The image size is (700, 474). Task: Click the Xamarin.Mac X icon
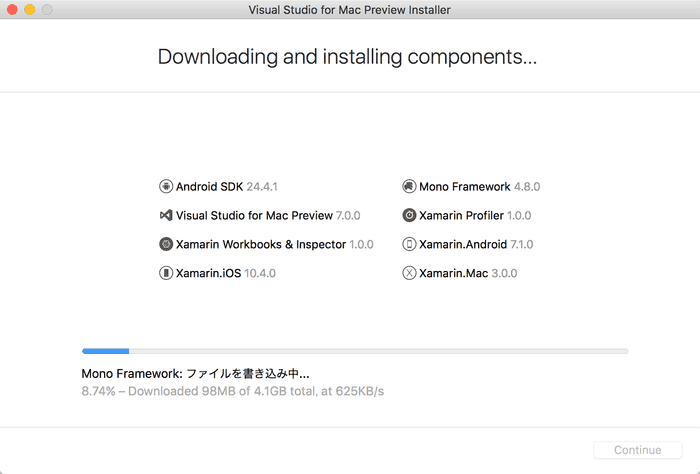point(409,273)
